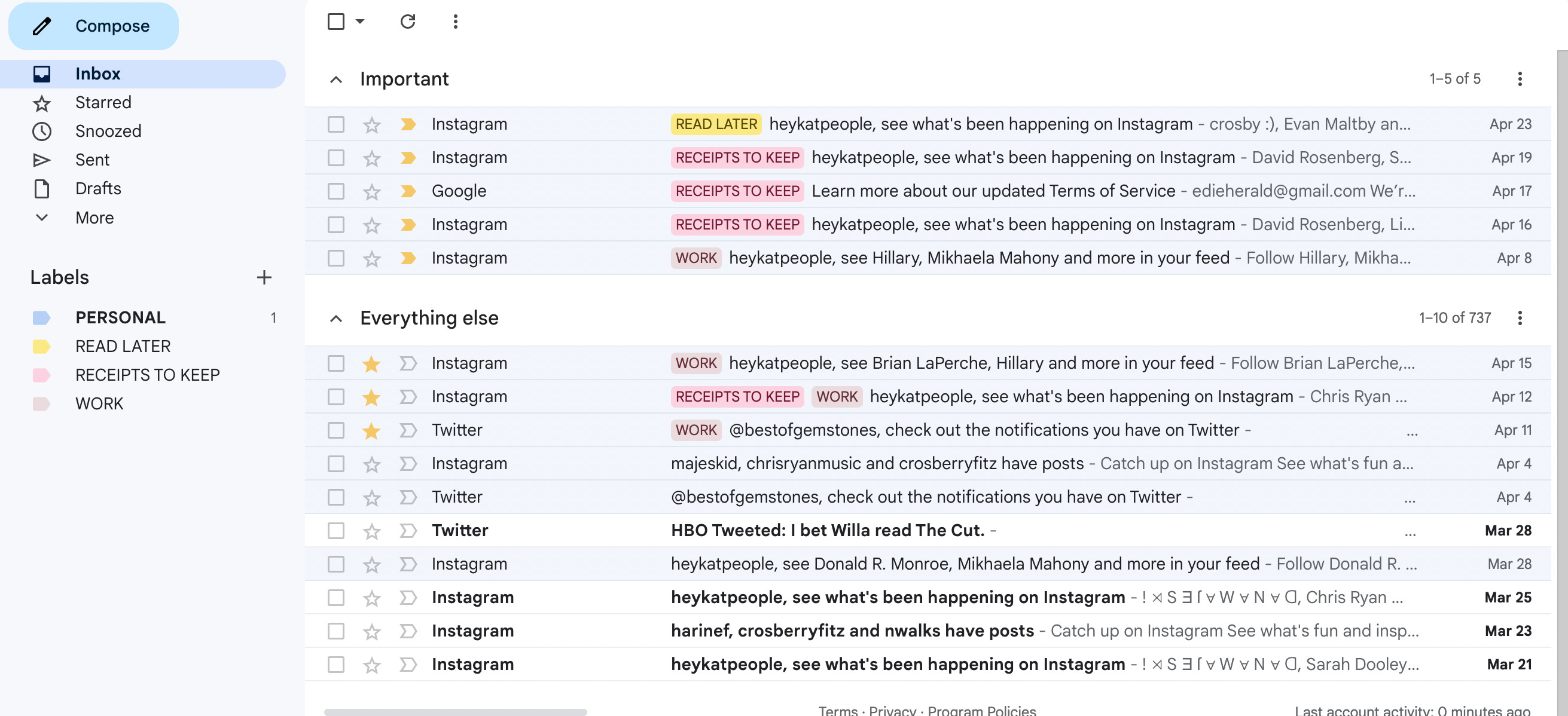Screen dimensions: 1568x716
Task: Mark the Apr 15 Instagram email as important
Action: [408, 363]
